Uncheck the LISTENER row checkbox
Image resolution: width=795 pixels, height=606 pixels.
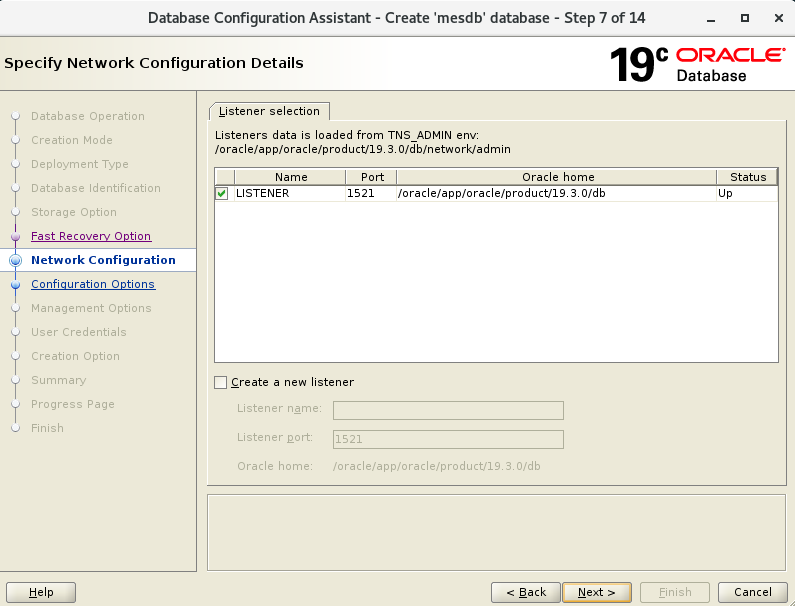(x=222, y=194)
